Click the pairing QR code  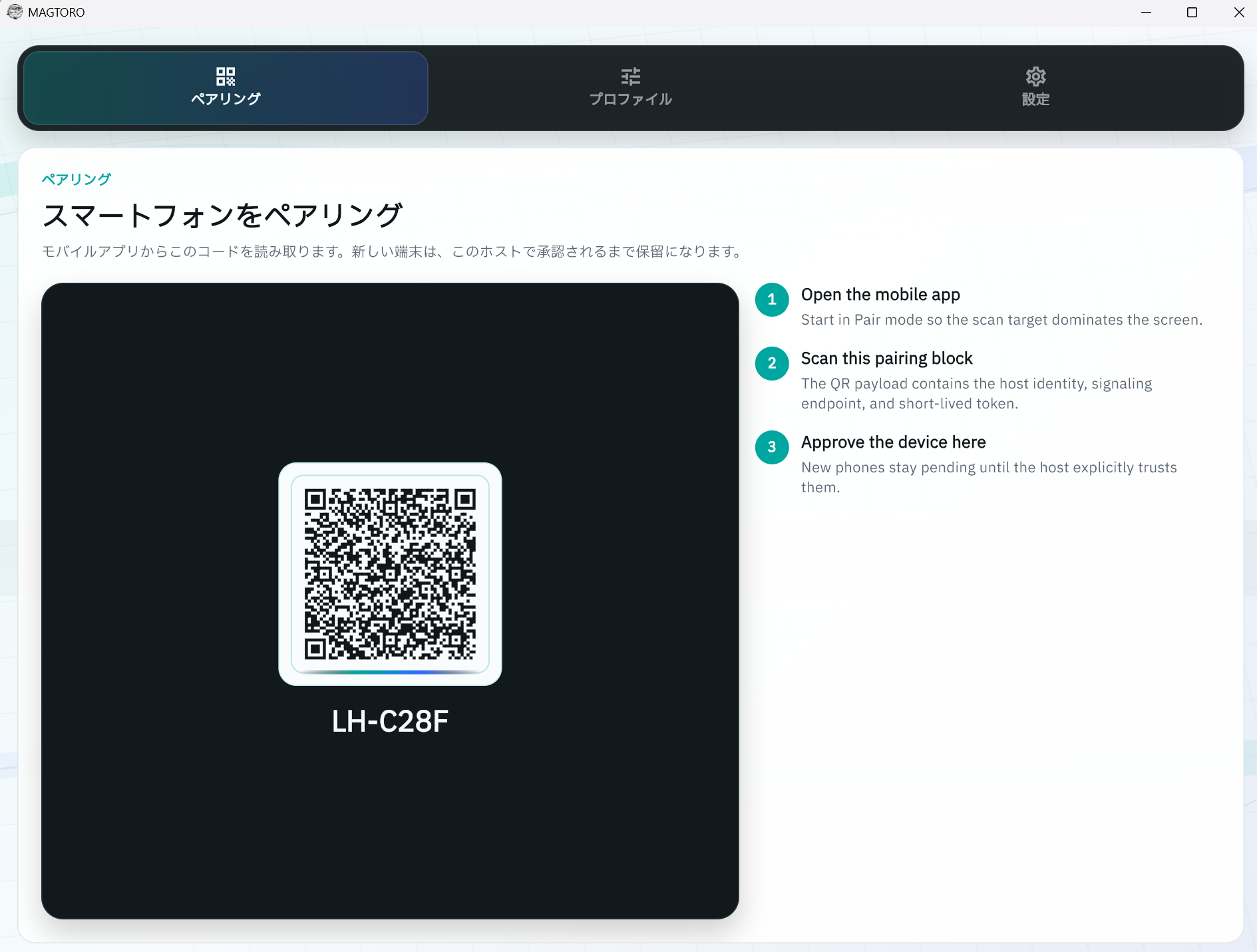click(x=390, y=574)
